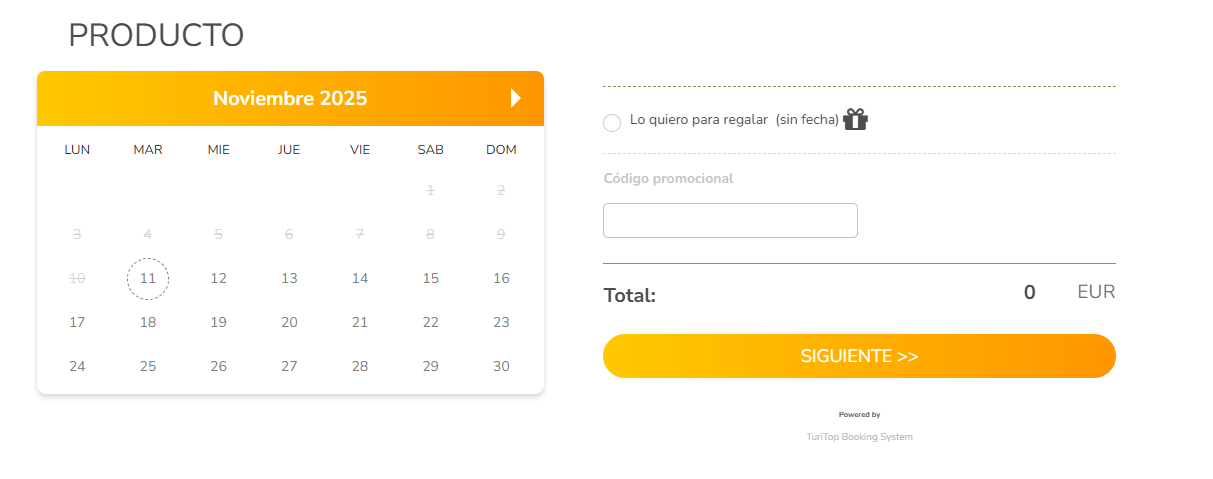Enable the 'Lo quiero para regalar' option
Screen dimensions: 1213x479
[x=612, y=122]
